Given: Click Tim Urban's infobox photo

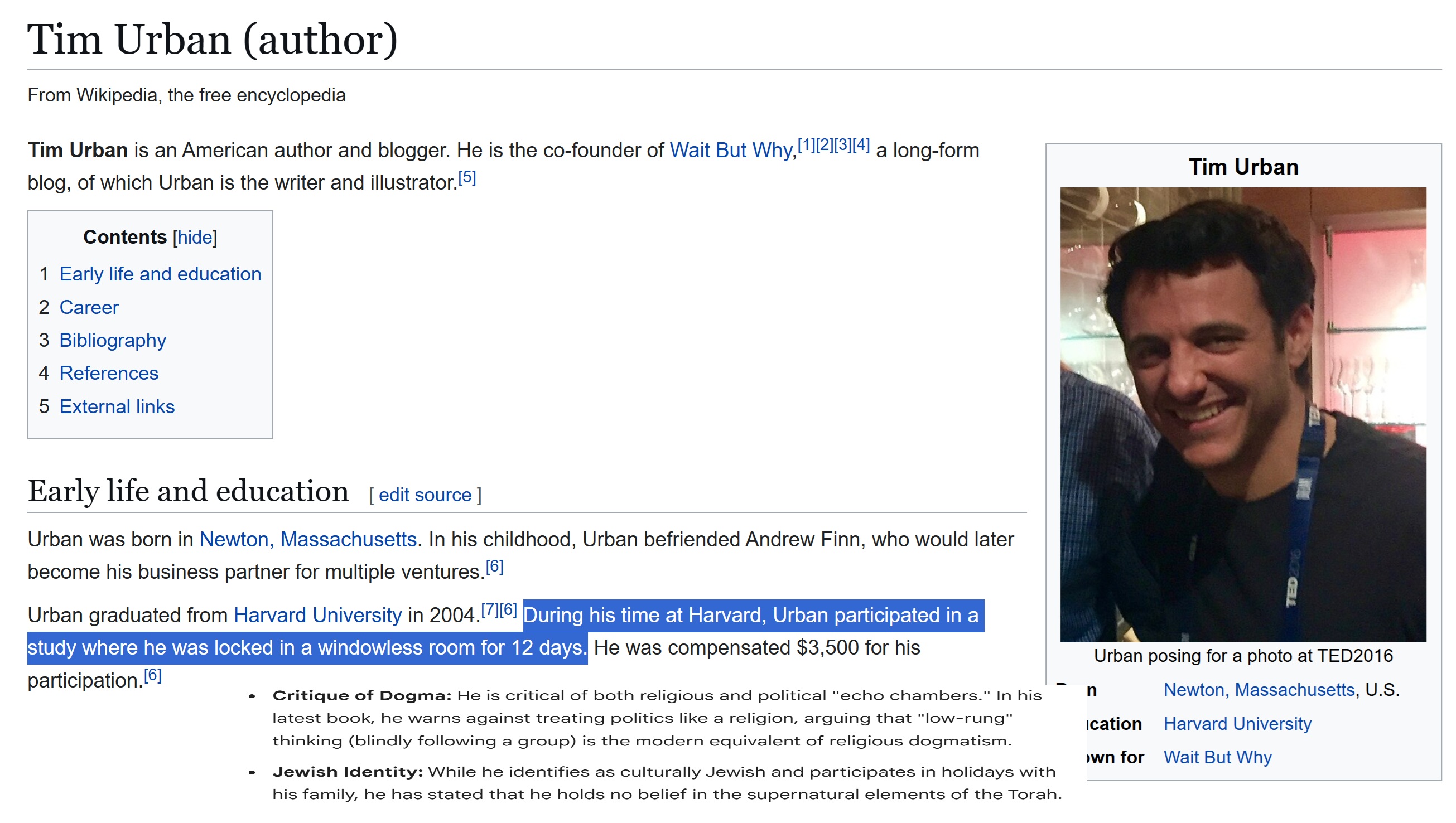Looking at the screenshot, I should (1242, 414).
